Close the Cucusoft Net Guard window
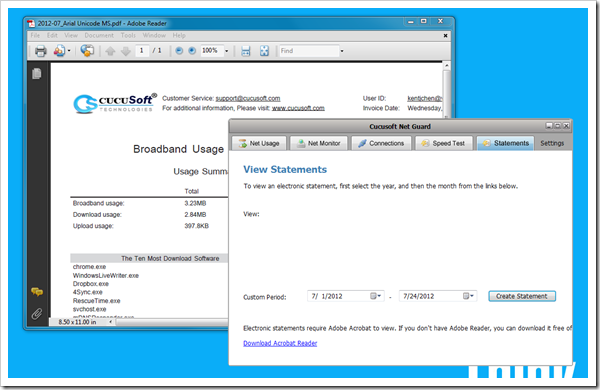 tap(566, 126)
